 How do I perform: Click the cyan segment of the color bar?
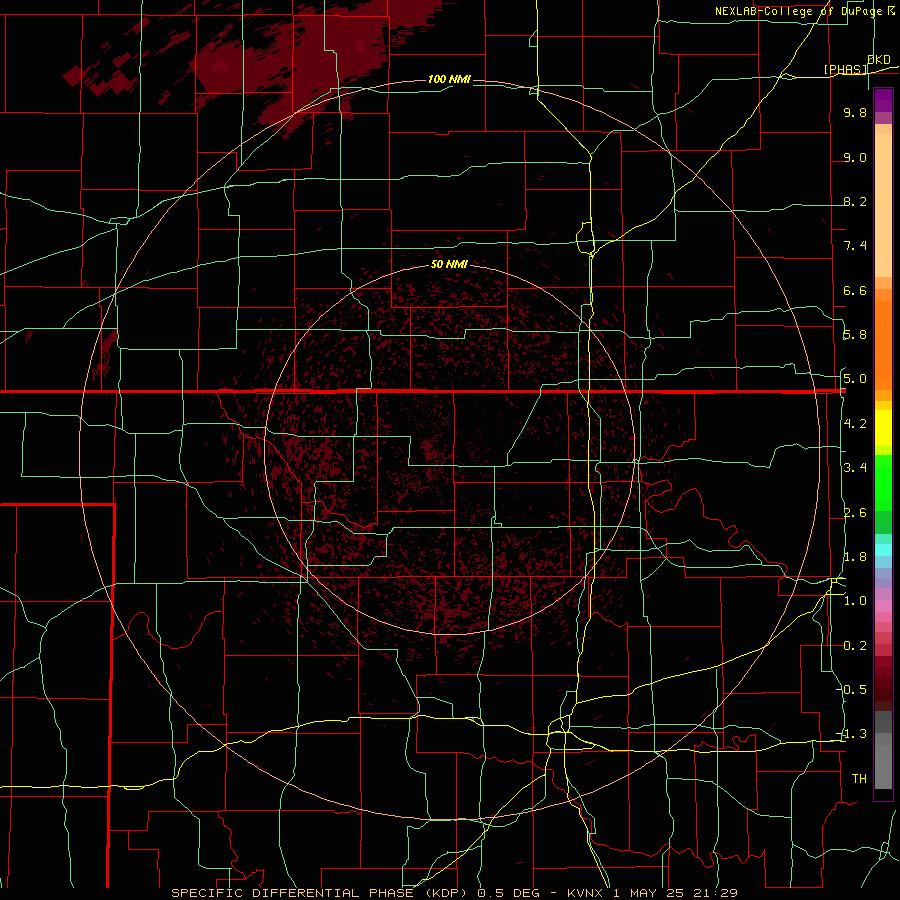pos(883,550)
